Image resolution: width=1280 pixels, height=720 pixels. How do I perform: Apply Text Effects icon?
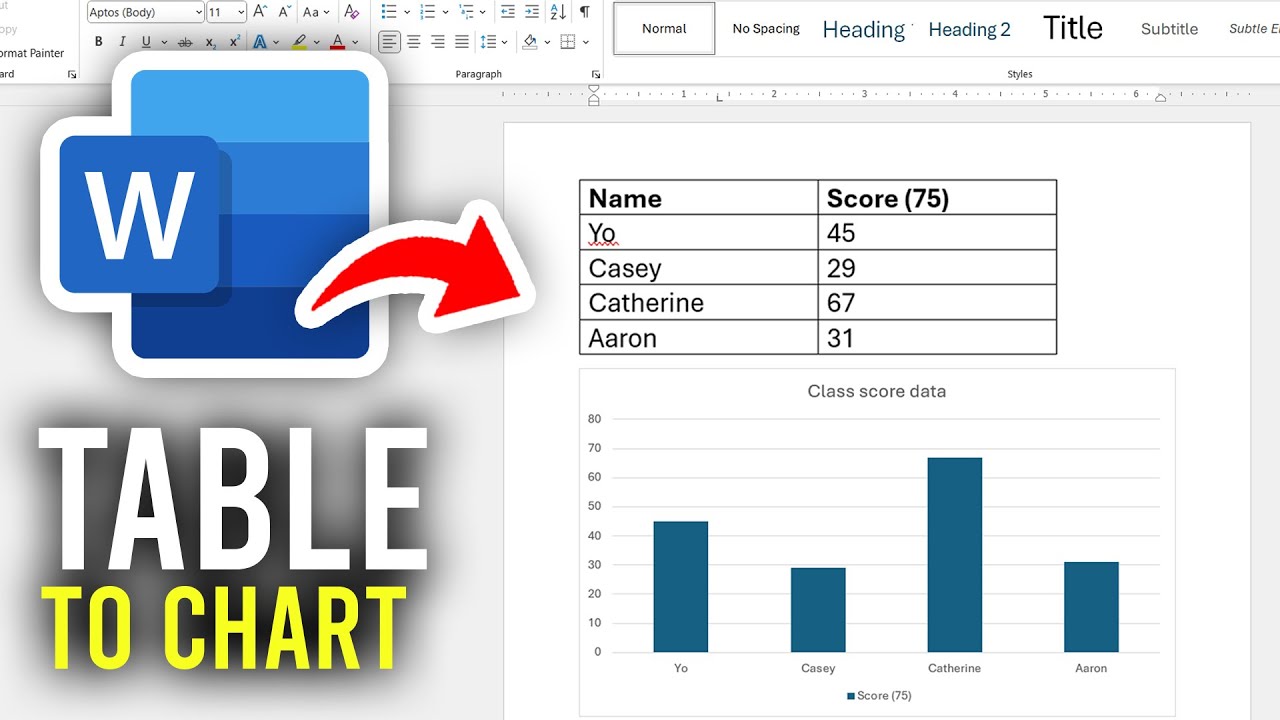tap(260, 42)
